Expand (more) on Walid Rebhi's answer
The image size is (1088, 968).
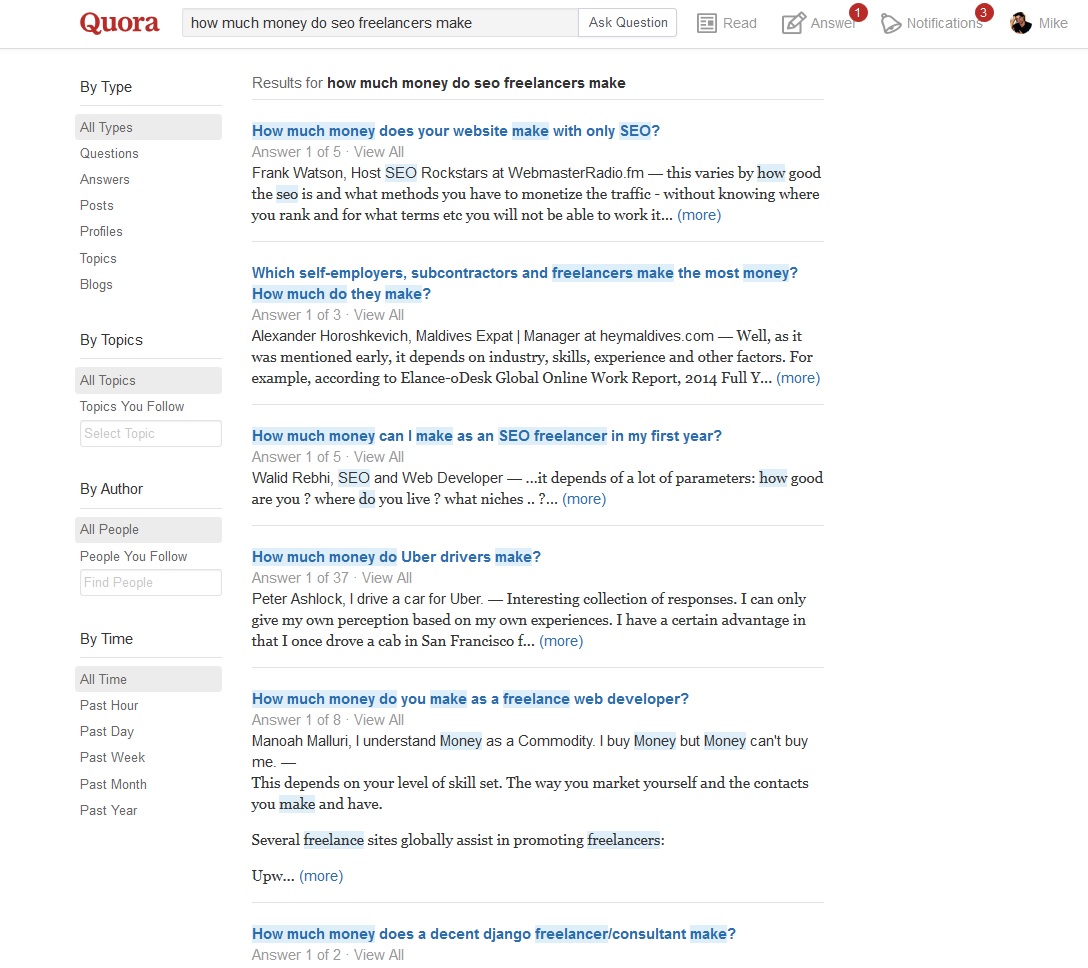coord(584,500)
